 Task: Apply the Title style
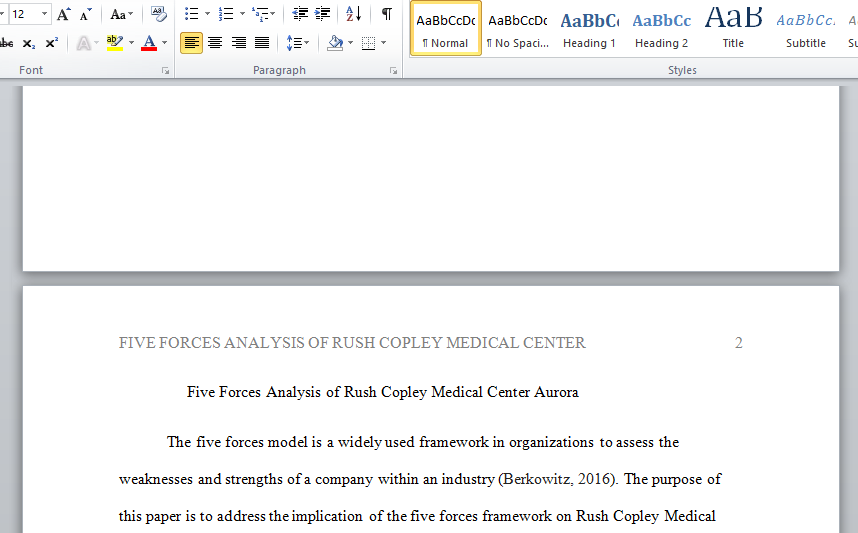tap(733, 28)
